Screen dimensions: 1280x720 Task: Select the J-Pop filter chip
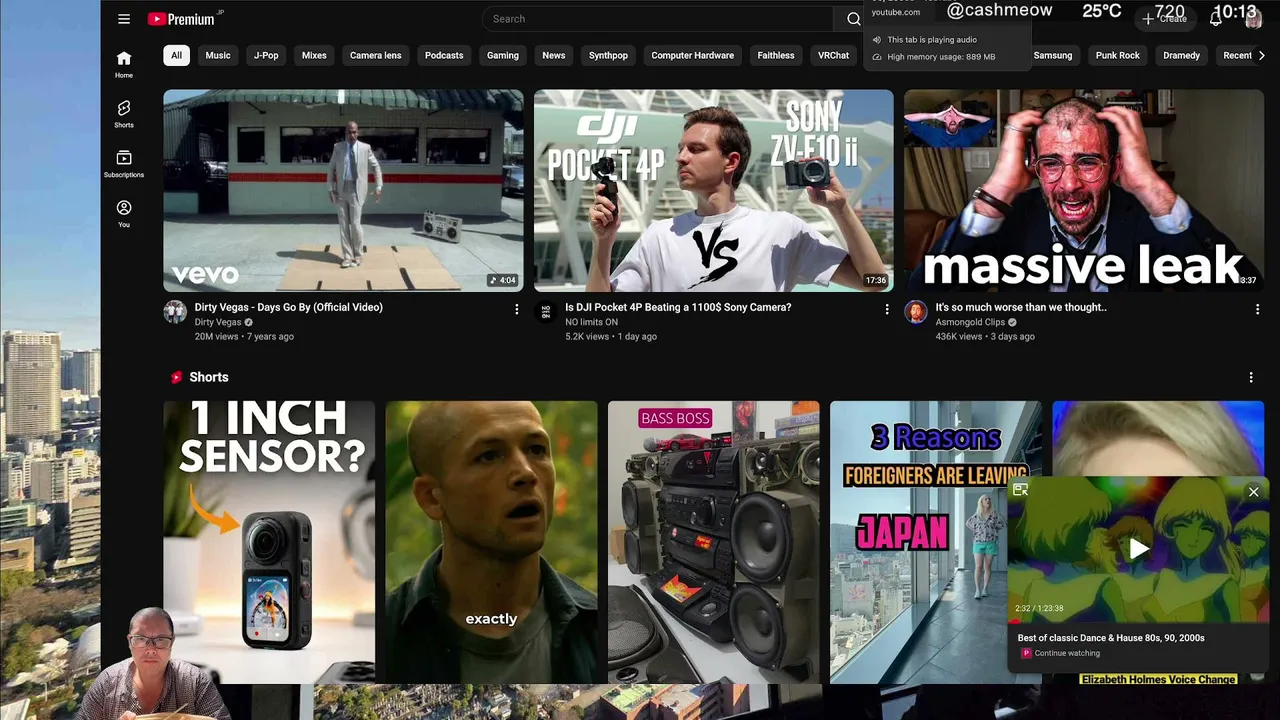click(266, 56)
